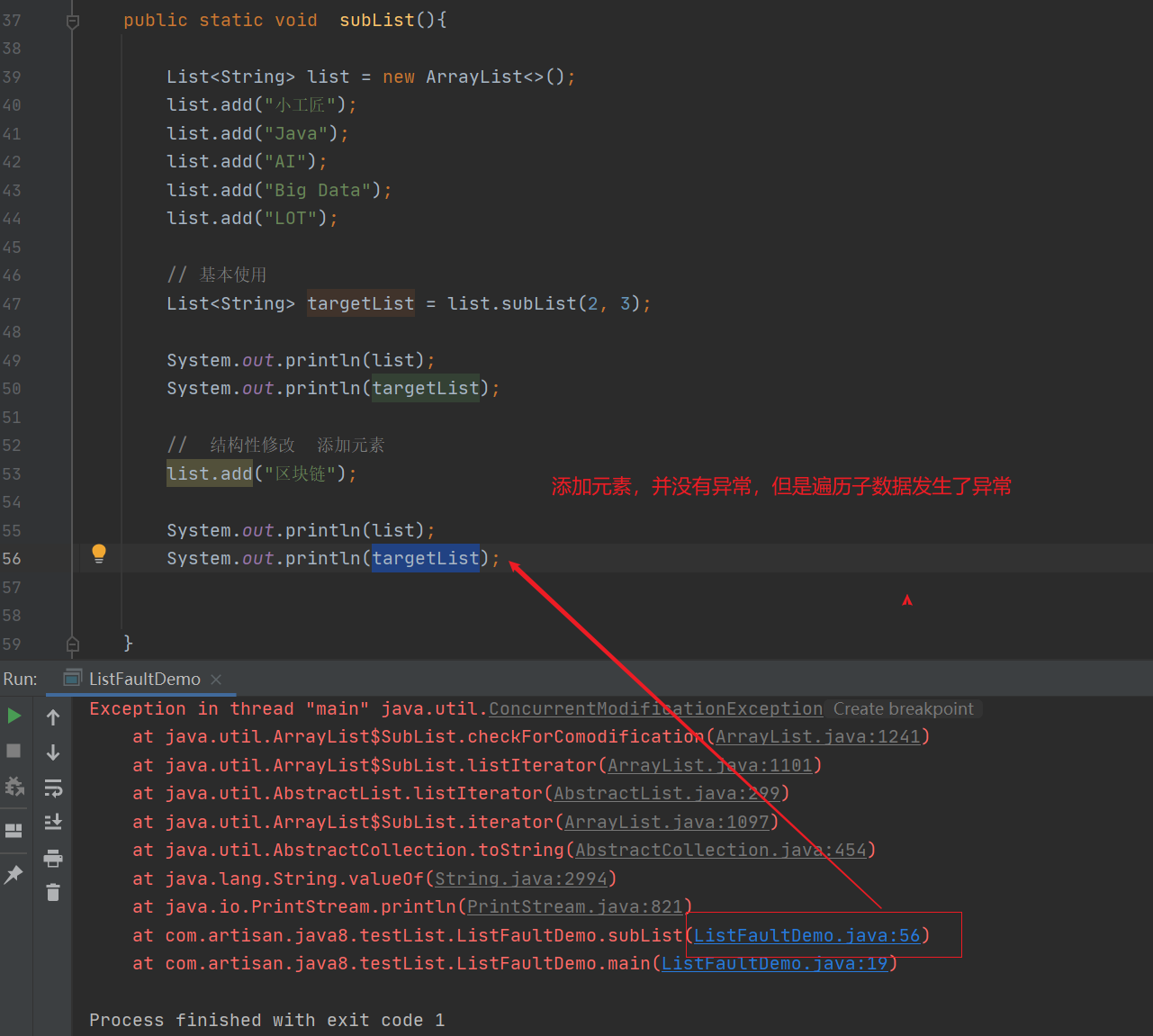Click the Stop process square icon

14,751
